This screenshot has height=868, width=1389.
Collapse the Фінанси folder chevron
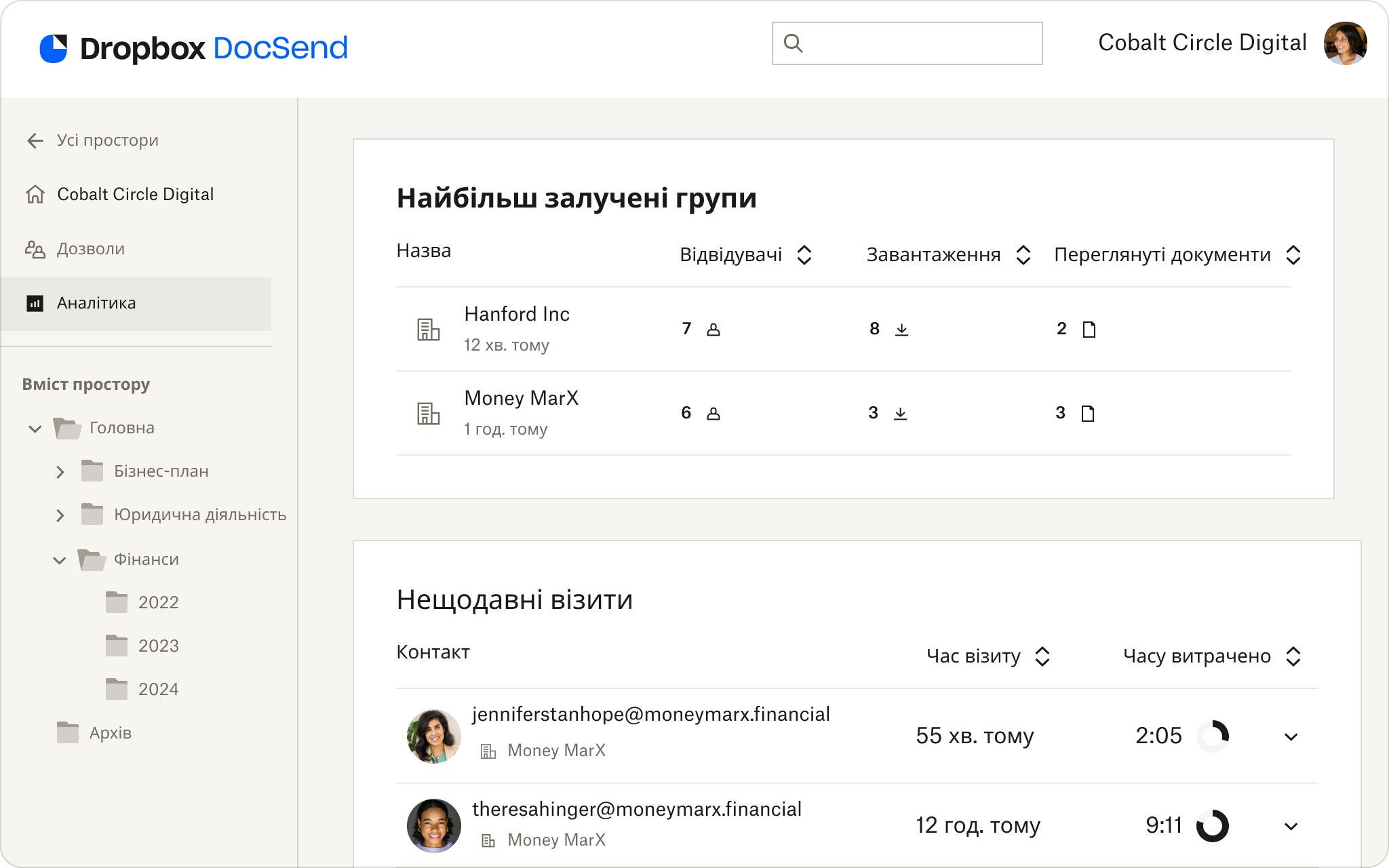tap(60, 560)
